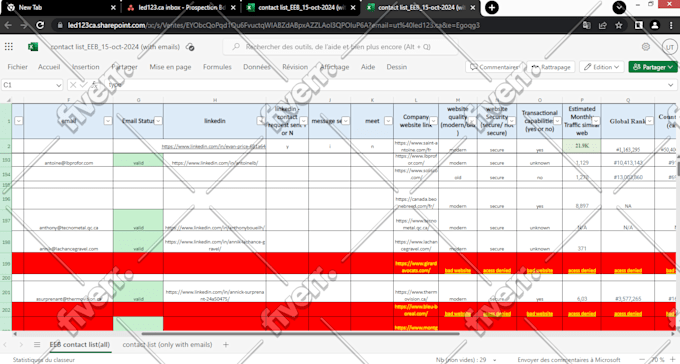Click the share page icon in address bar
The height and width of the screenshot is (364, 680).
pyautogui.click(x=603, y=25)
